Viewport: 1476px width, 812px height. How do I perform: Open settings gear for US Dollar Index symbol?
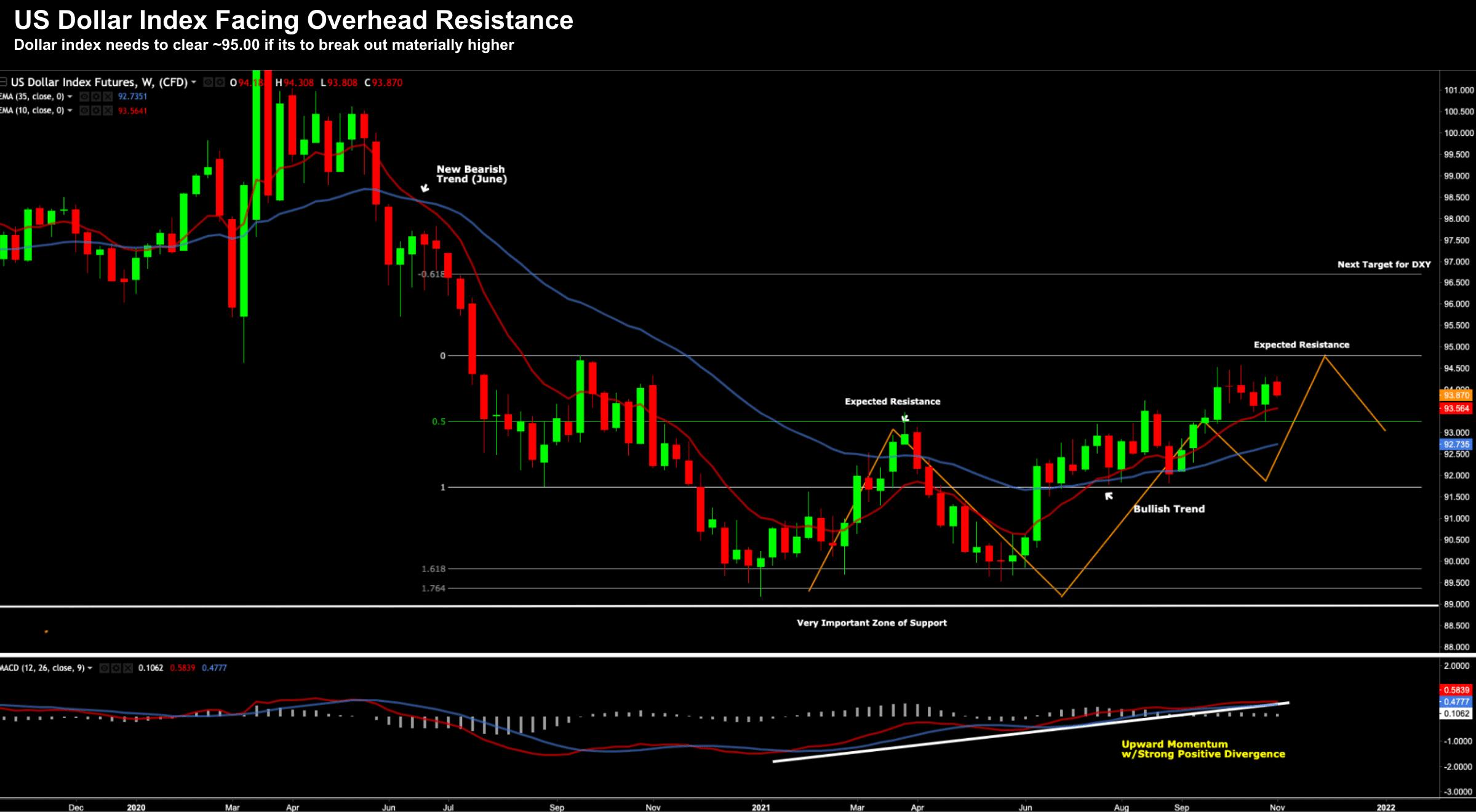(220, 82)
